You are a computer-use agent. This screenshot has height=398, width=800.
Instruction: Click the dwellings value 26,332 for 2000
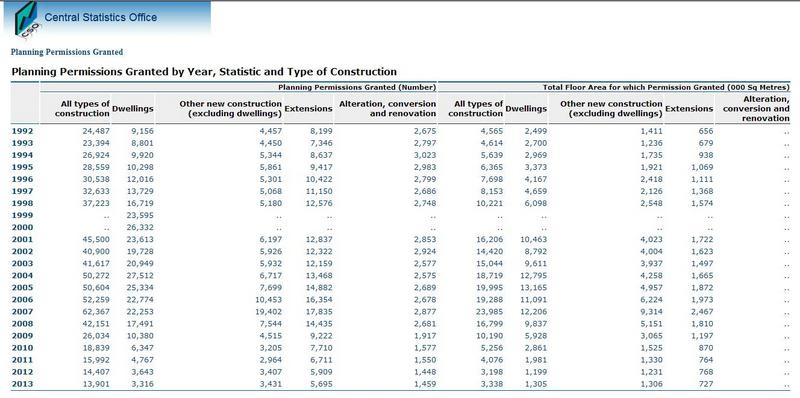140,228
